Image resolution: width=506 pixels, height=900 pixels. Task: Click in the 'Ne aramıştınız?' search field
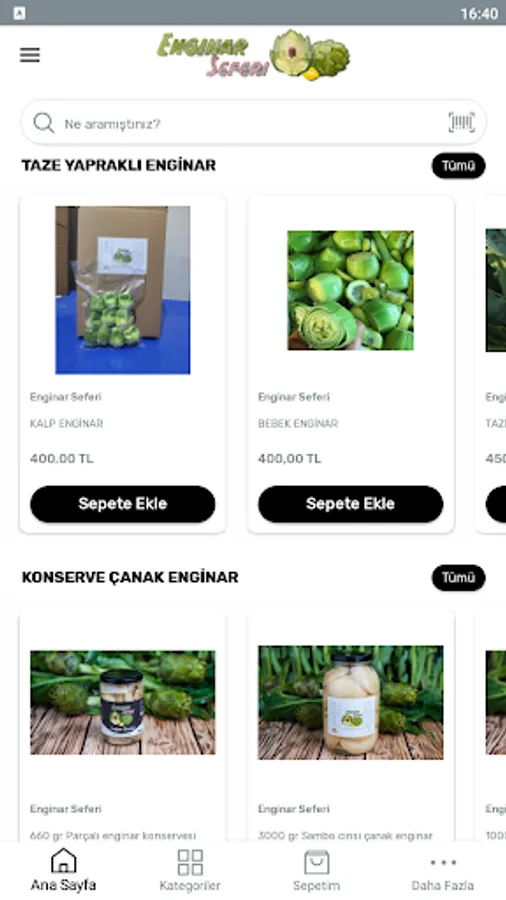(x=253, y=123)
